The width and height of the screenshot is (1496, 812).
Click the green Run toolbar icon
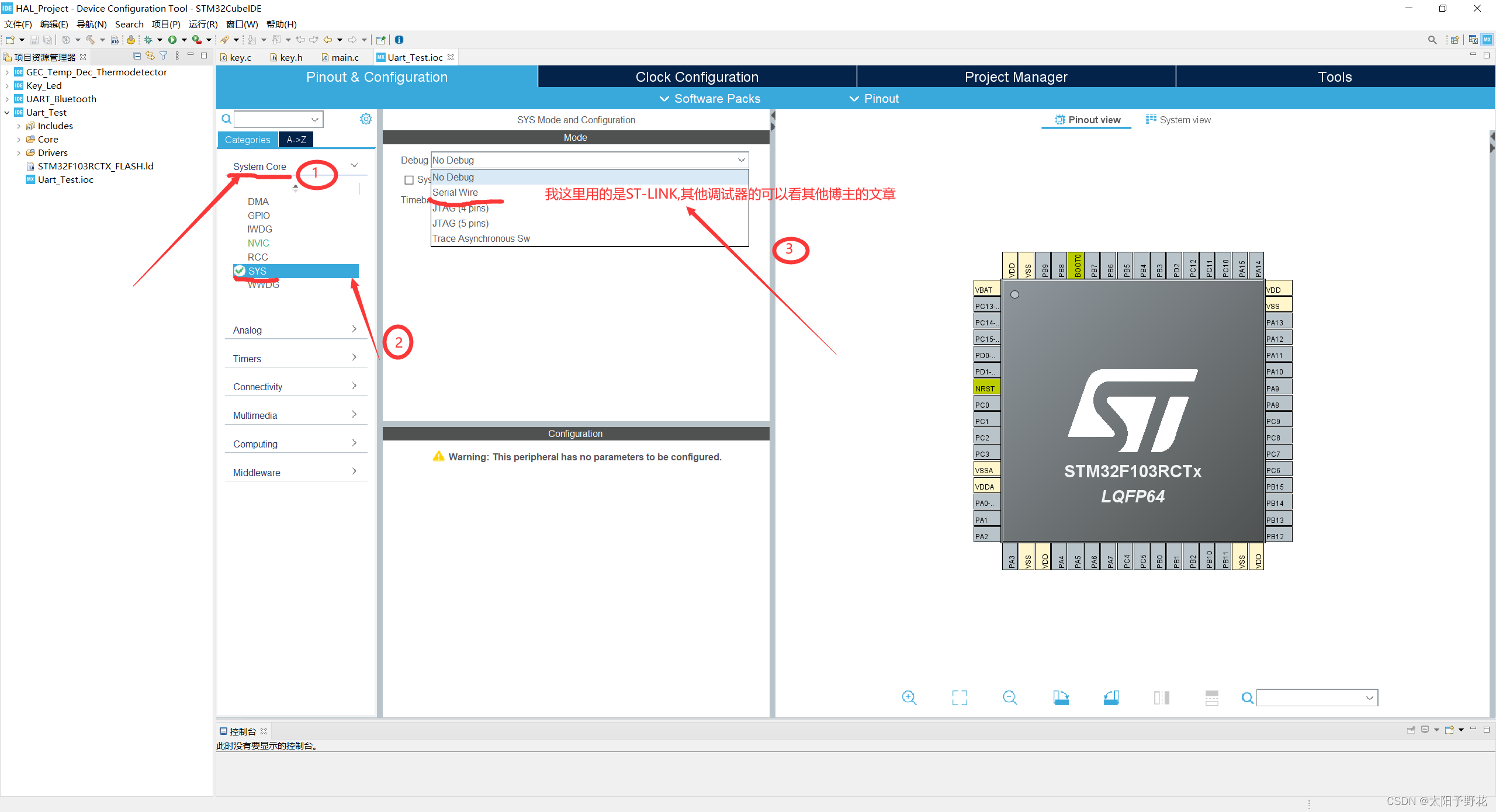173,40
